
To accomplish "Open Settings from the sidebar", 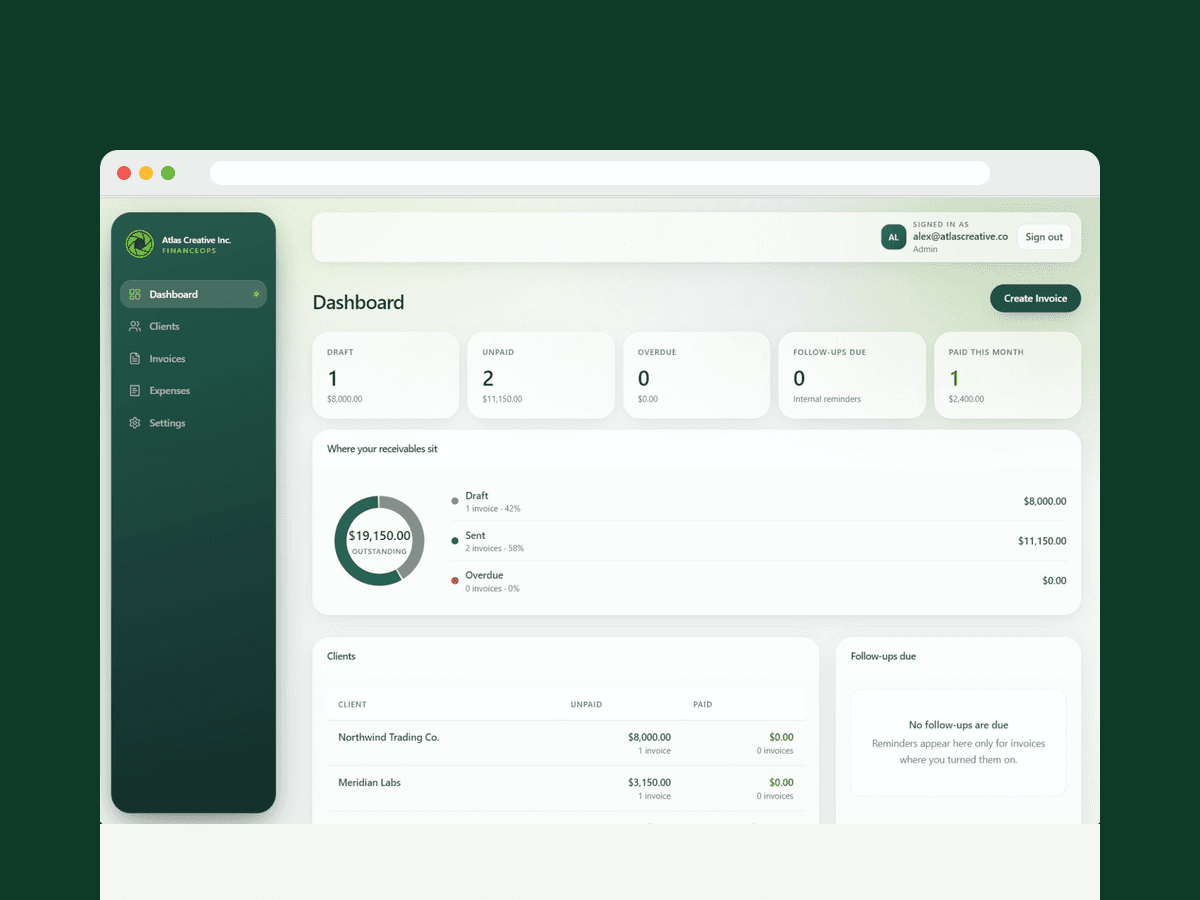I will (193, 423).
